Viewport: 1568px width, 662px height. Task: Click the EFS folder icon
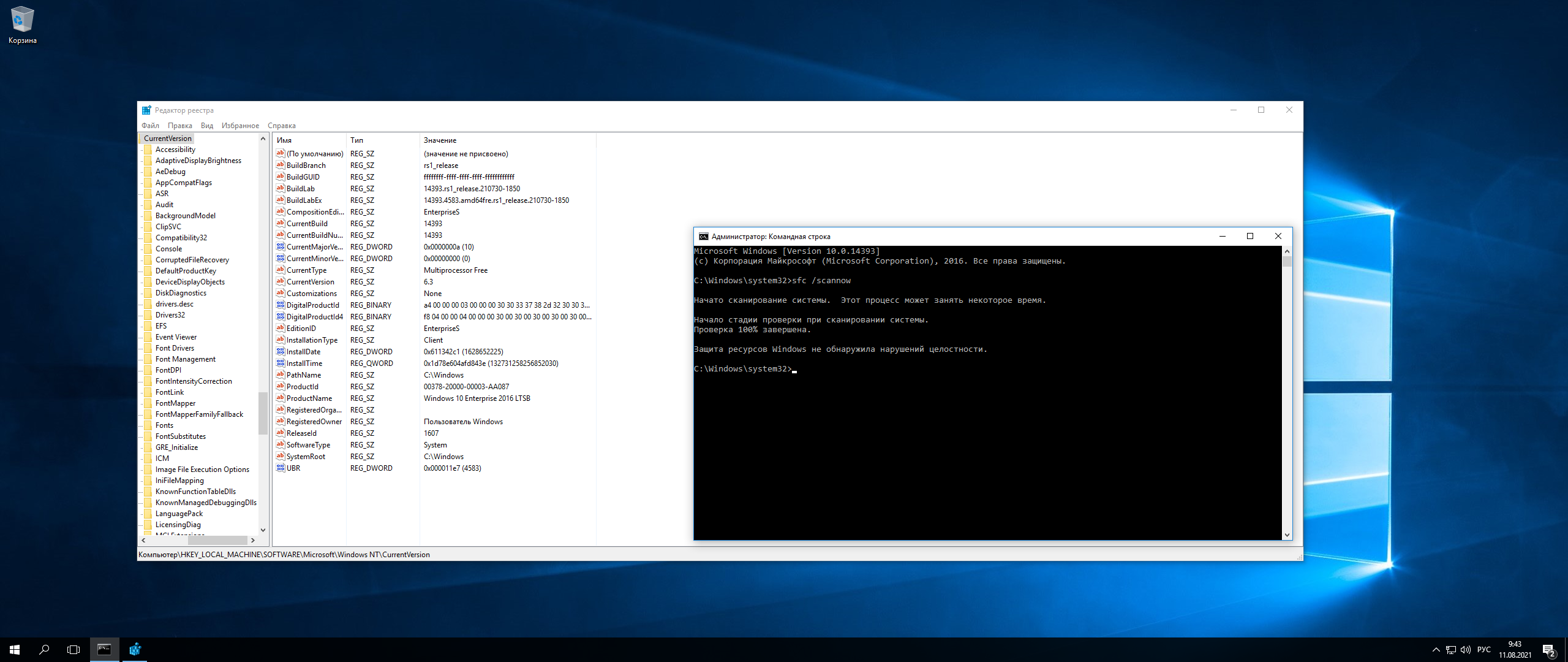click(148, 326)
